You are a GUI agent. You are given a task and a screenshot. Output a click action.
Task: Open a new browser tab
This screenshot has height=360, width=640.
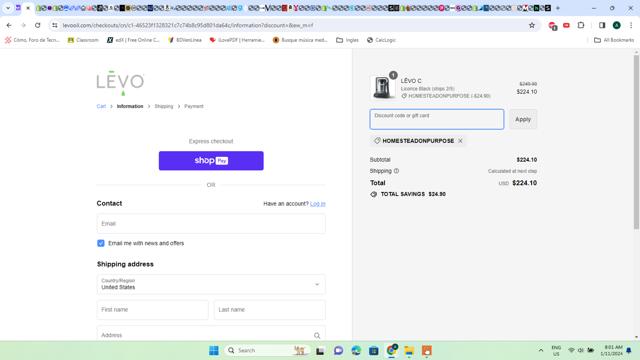[558, 8]
